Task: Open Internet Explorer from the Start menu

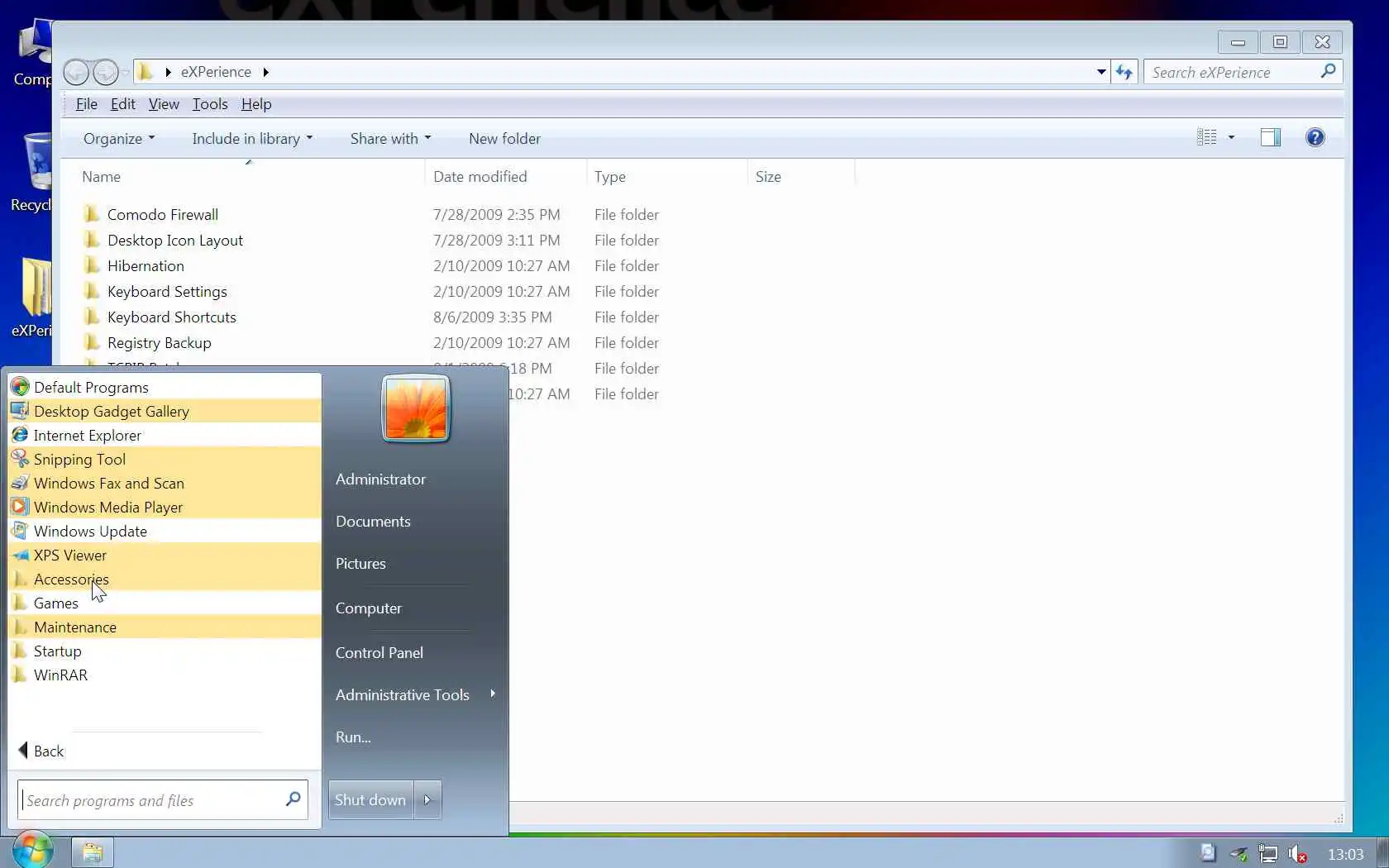Action: tap(165, 435)
